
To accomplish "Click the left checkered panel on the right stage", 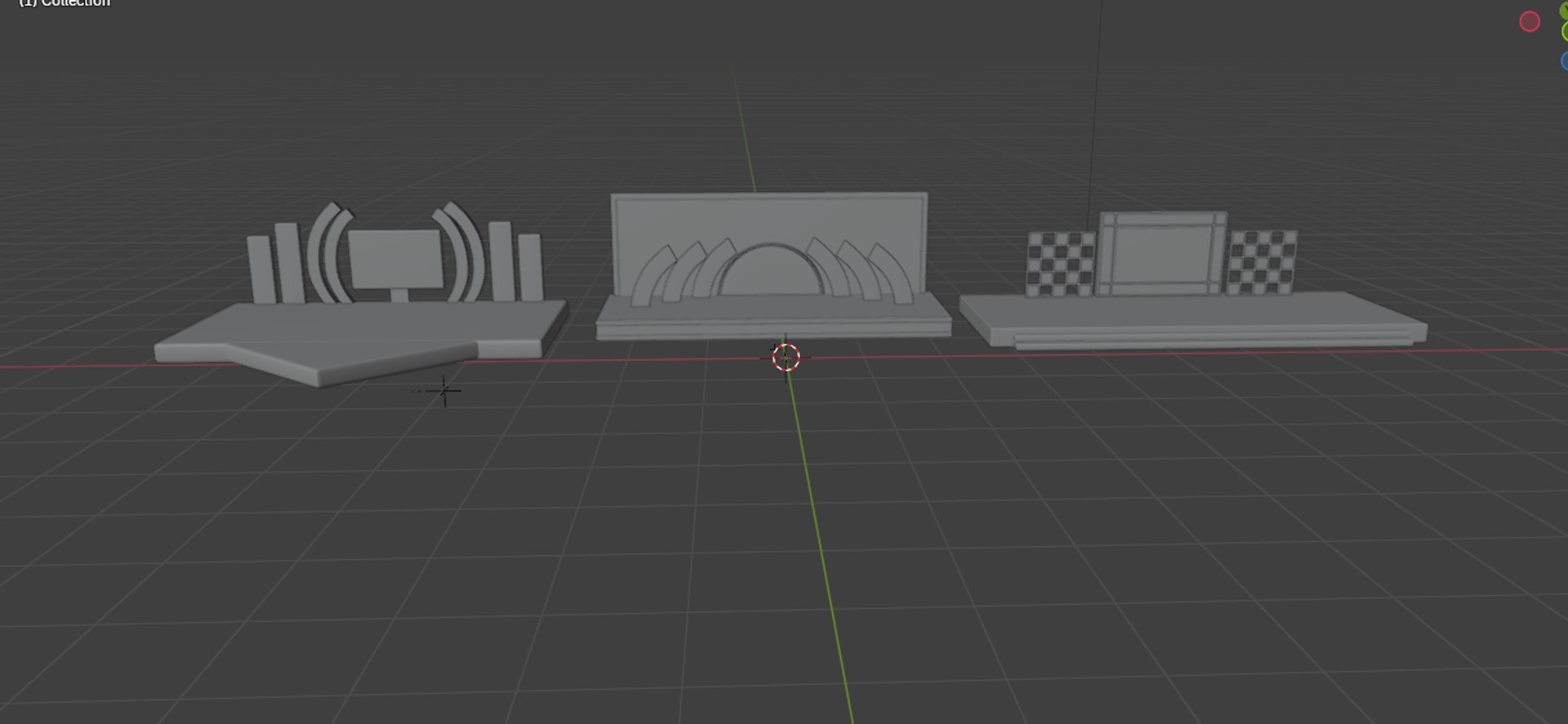I will (x=1060, y=264).
